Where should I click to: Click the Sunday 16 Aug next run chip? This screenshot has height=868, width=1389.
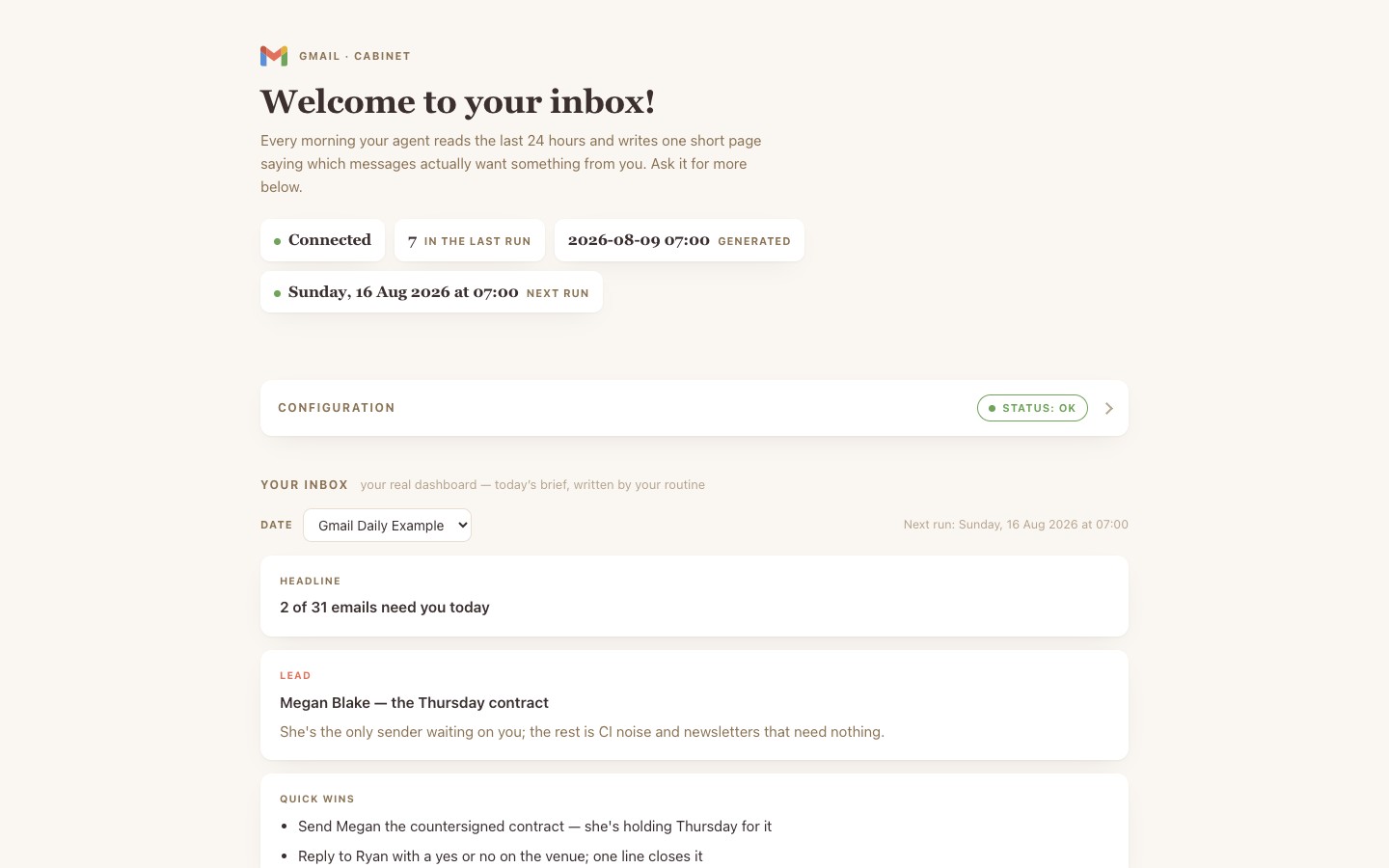click(x=431, y=292)
